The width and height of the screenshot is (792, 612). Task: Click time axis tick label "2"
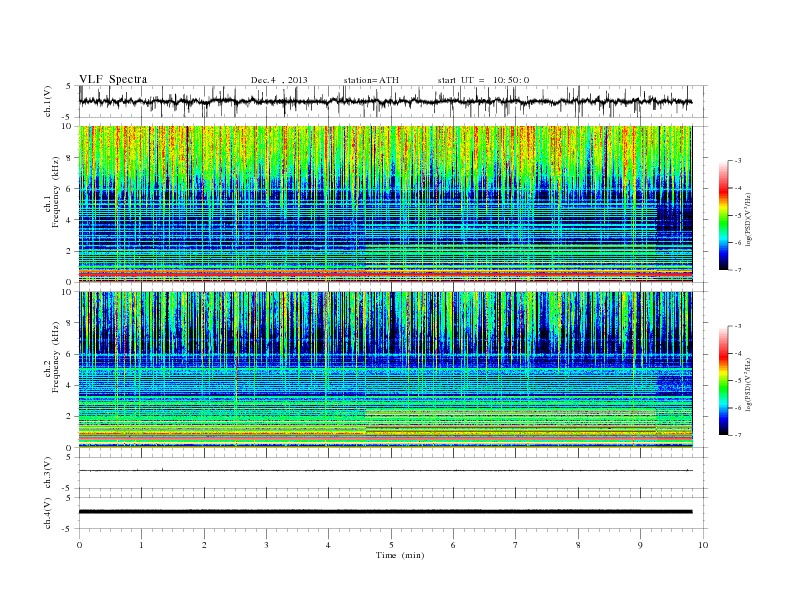click(x=204, y=545)
